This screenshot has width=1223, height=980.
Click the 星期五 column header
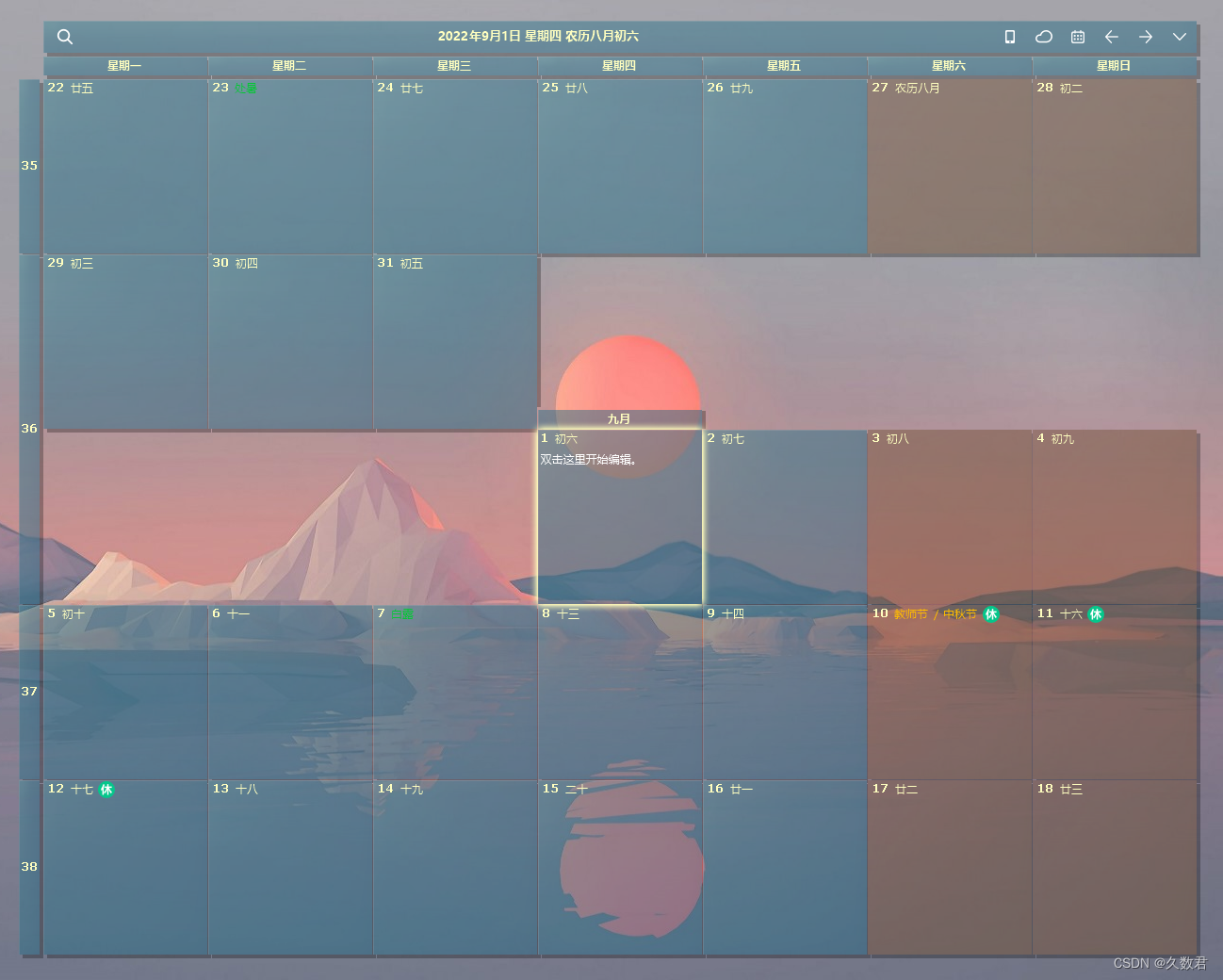coord(784,66)
